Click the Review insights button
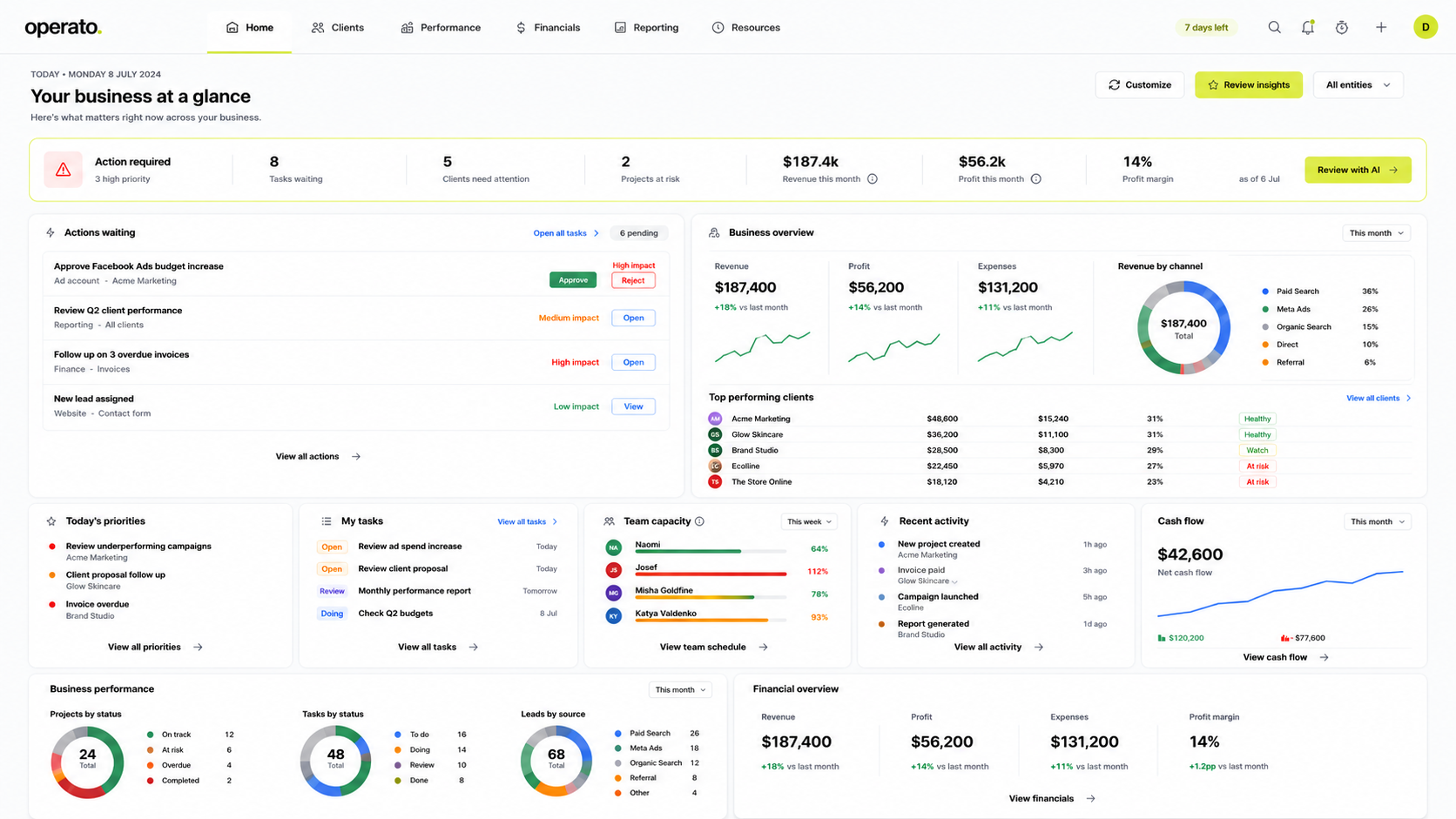This screenshot has height=819, width=1456. pyautogui.click(x=1249, y=84)
